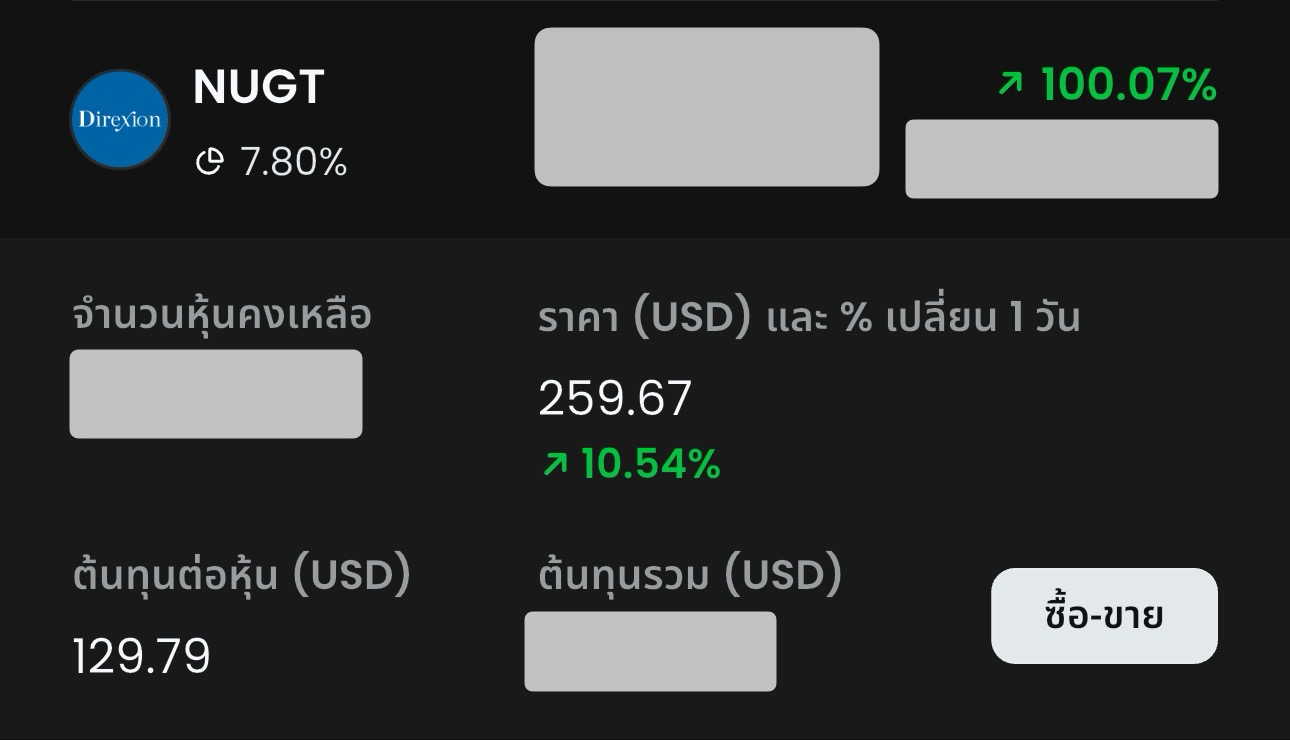Click the 7.80% portfolio weight value
Viewport: 1290px width, 740px height.
[x=293, y=161]
